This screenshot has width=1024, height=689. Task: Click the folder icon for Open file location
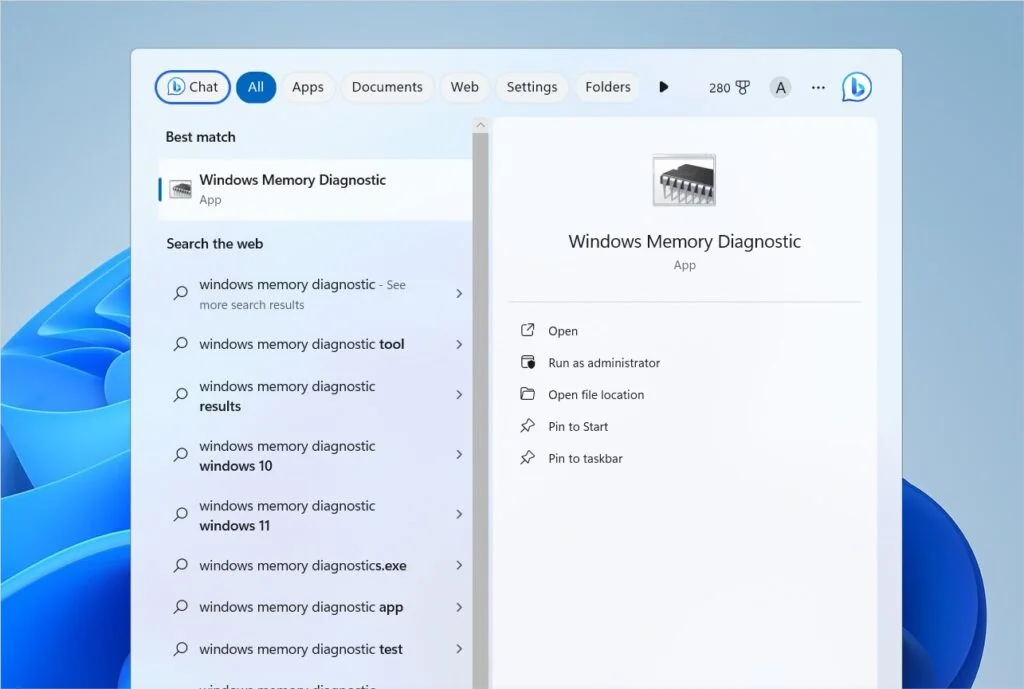[x=528, y=394]
